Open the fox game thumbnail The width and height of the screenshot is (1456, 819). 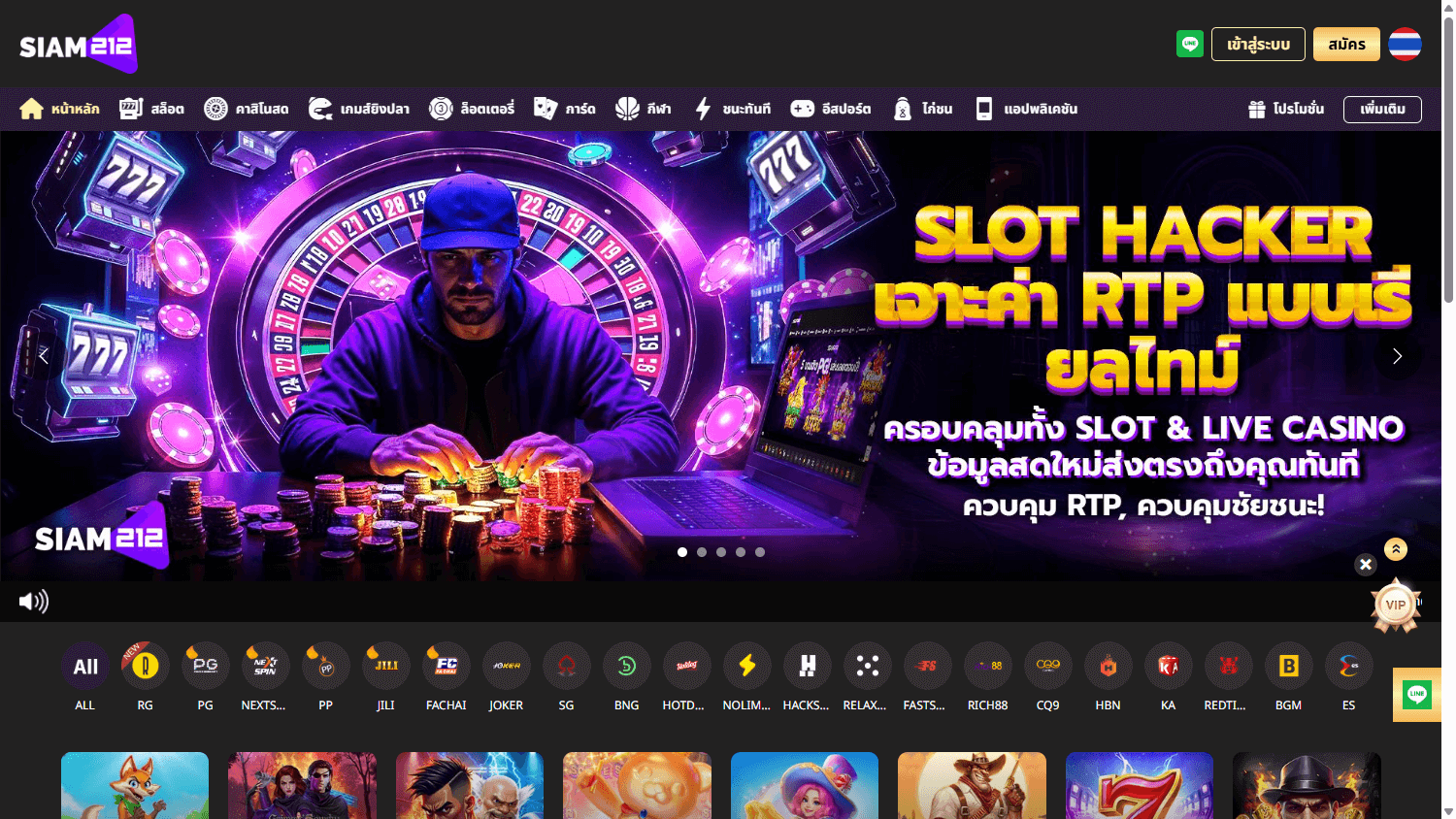coord(134,786)
